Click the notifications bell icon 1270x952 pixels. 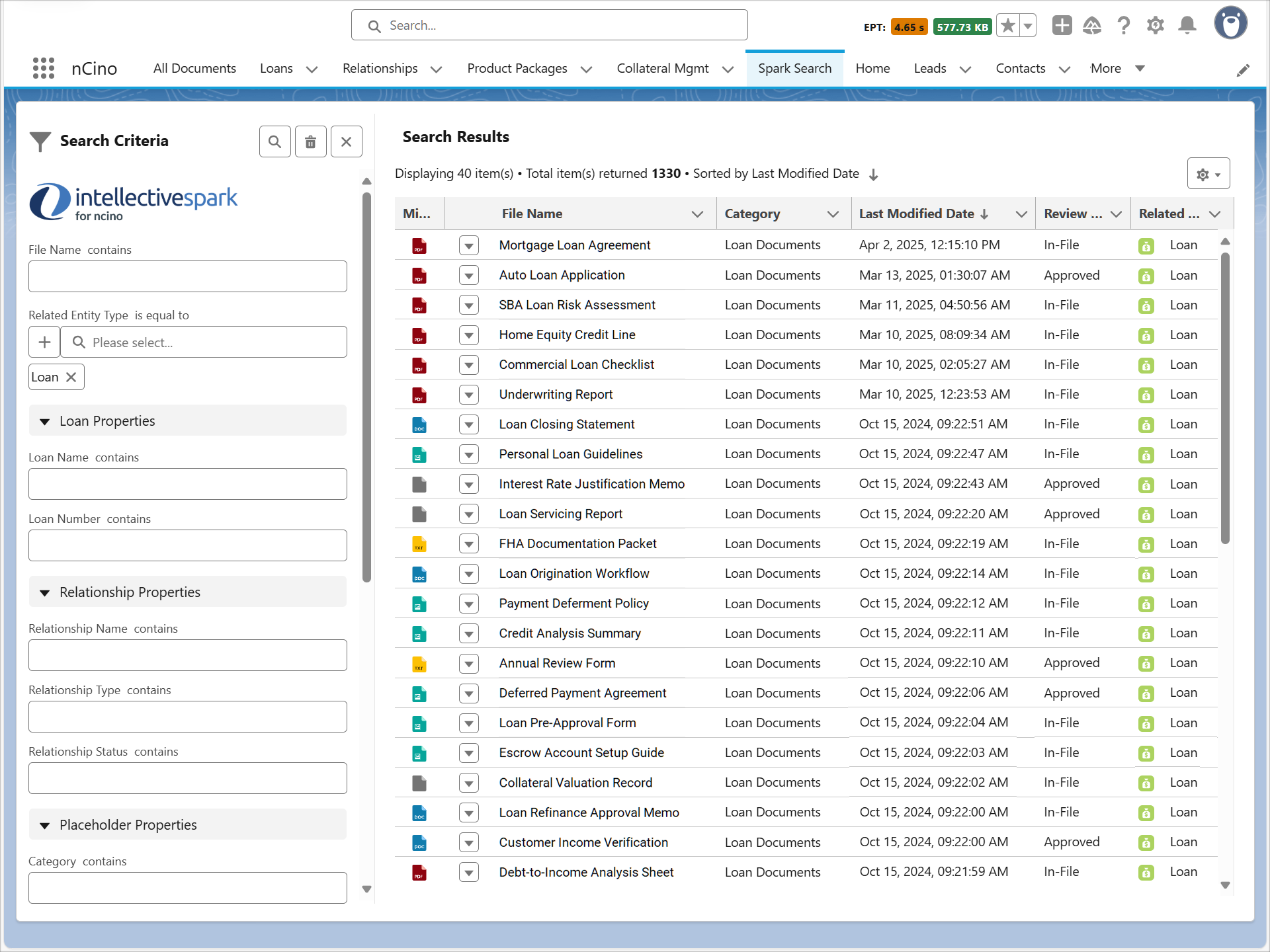1187,26
